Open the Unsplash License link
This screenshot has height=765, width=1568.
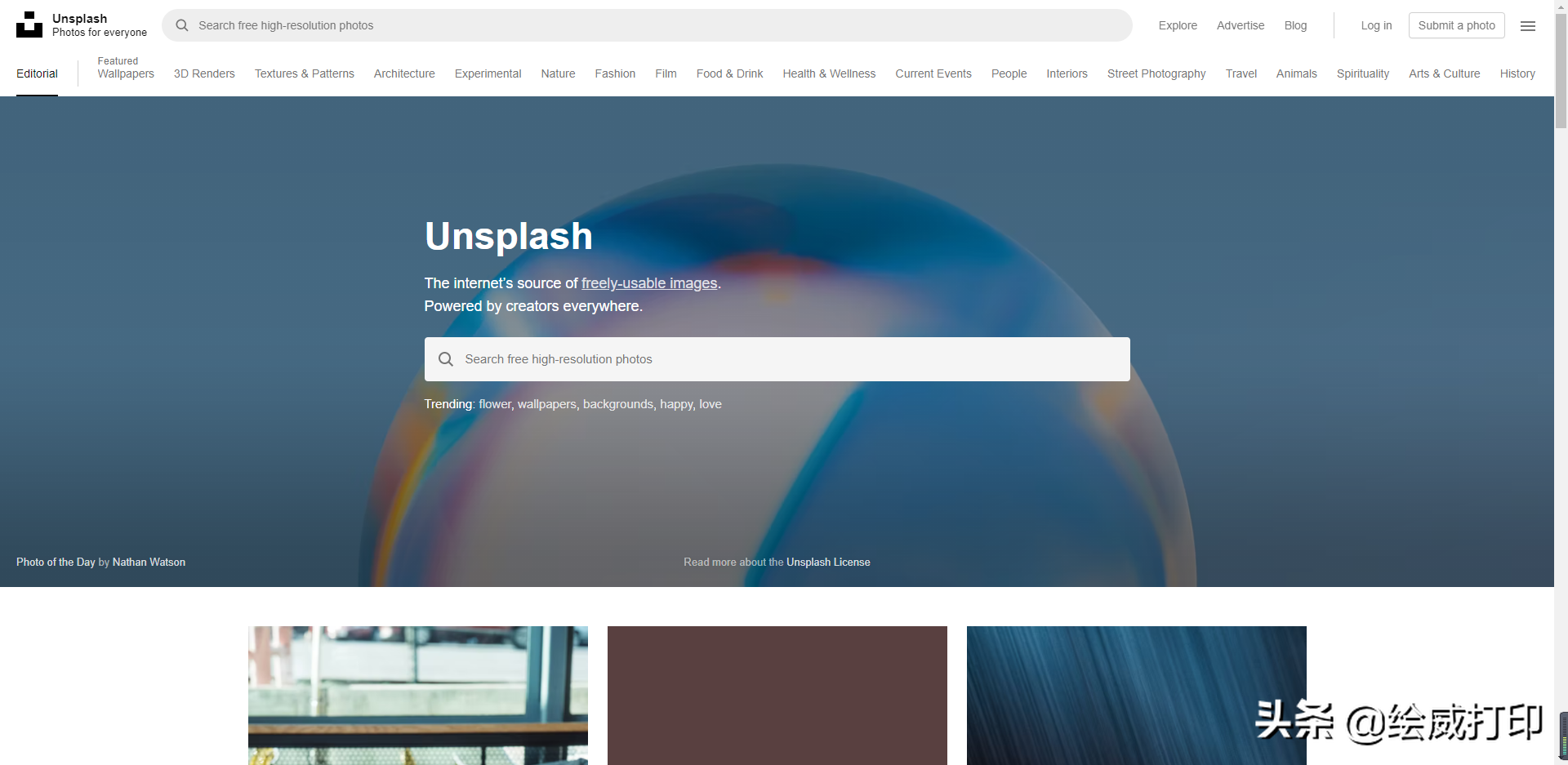click(x=828, y=563)
